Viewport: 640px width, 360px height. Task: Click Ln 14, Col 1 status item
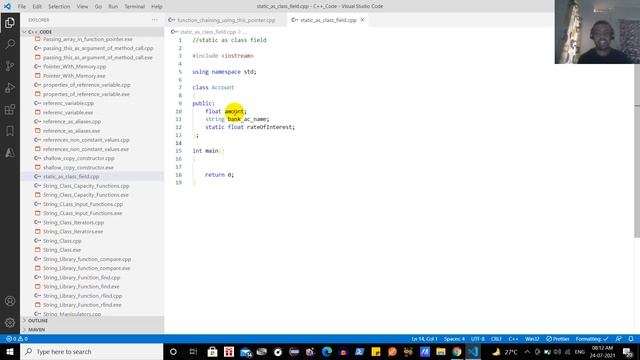pos(424,339)
